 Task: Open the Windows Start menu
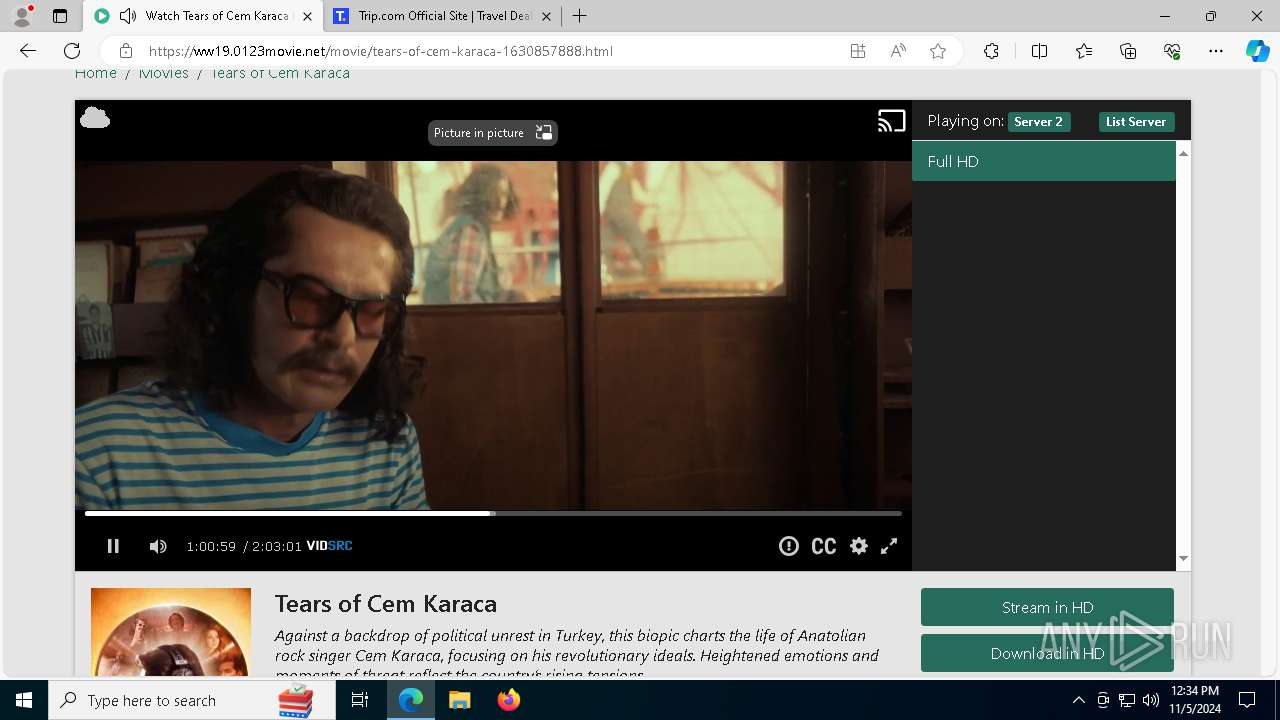click(24, 700)
